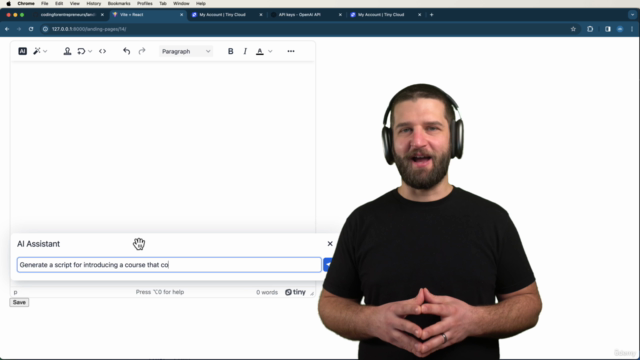Open the Paragraph block format dropdown
The image size is (640, 360).
tap(186, 51)
